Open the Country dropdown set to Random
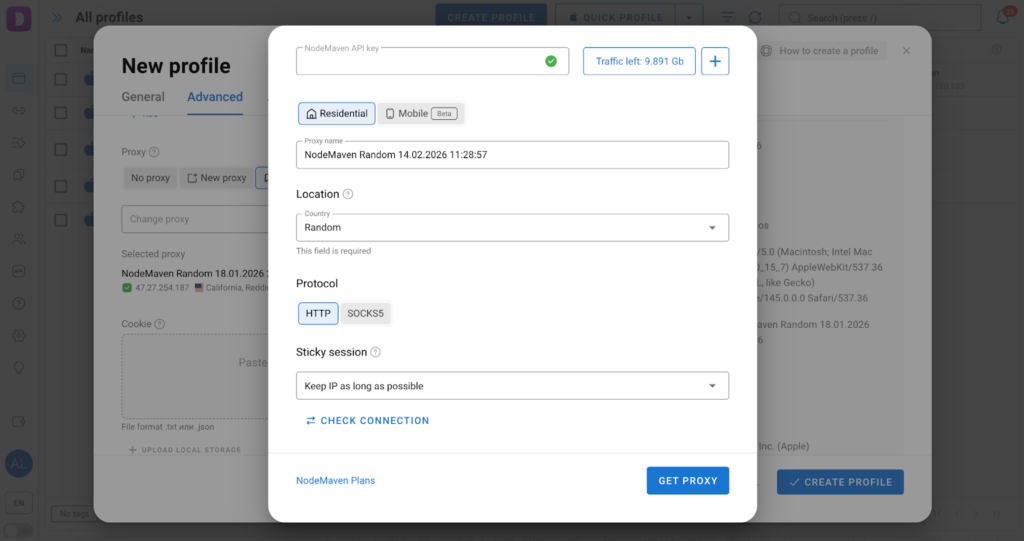 point(512,227)
